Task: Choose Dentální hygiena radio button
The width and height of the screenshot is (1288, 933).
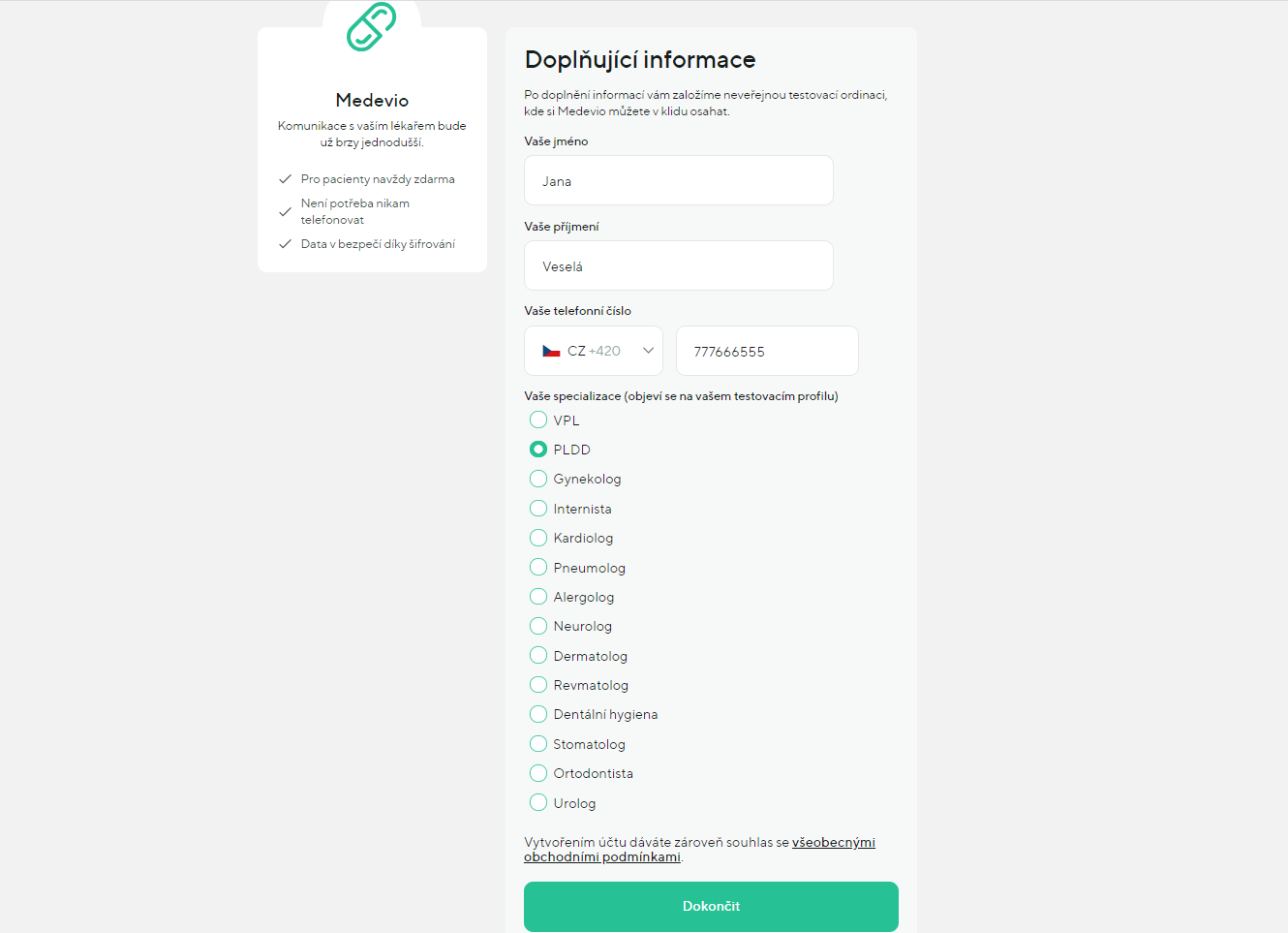Action: click(x=538, y=714)
